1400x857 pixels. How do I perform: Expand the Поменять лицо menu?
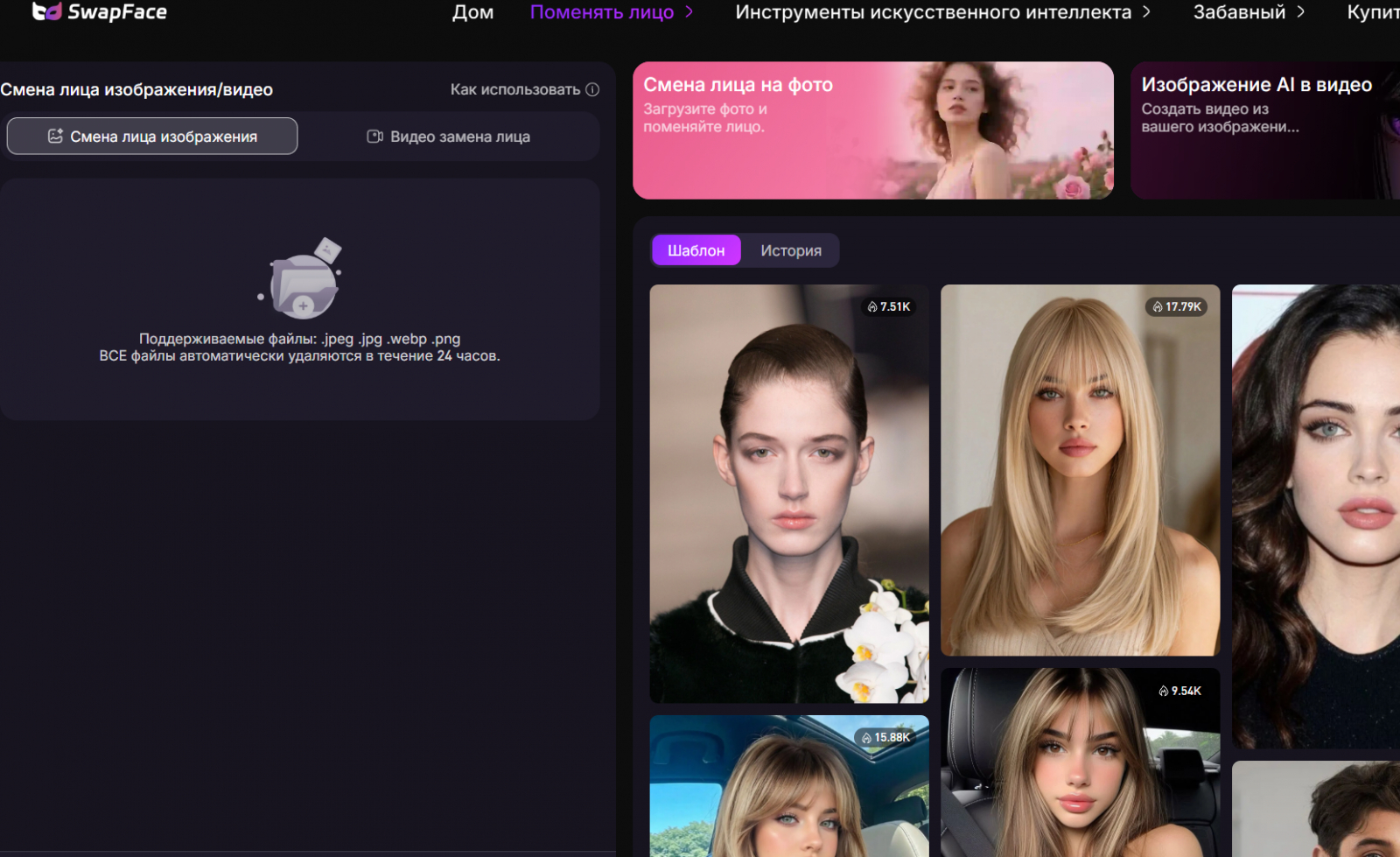coord(611,12)
